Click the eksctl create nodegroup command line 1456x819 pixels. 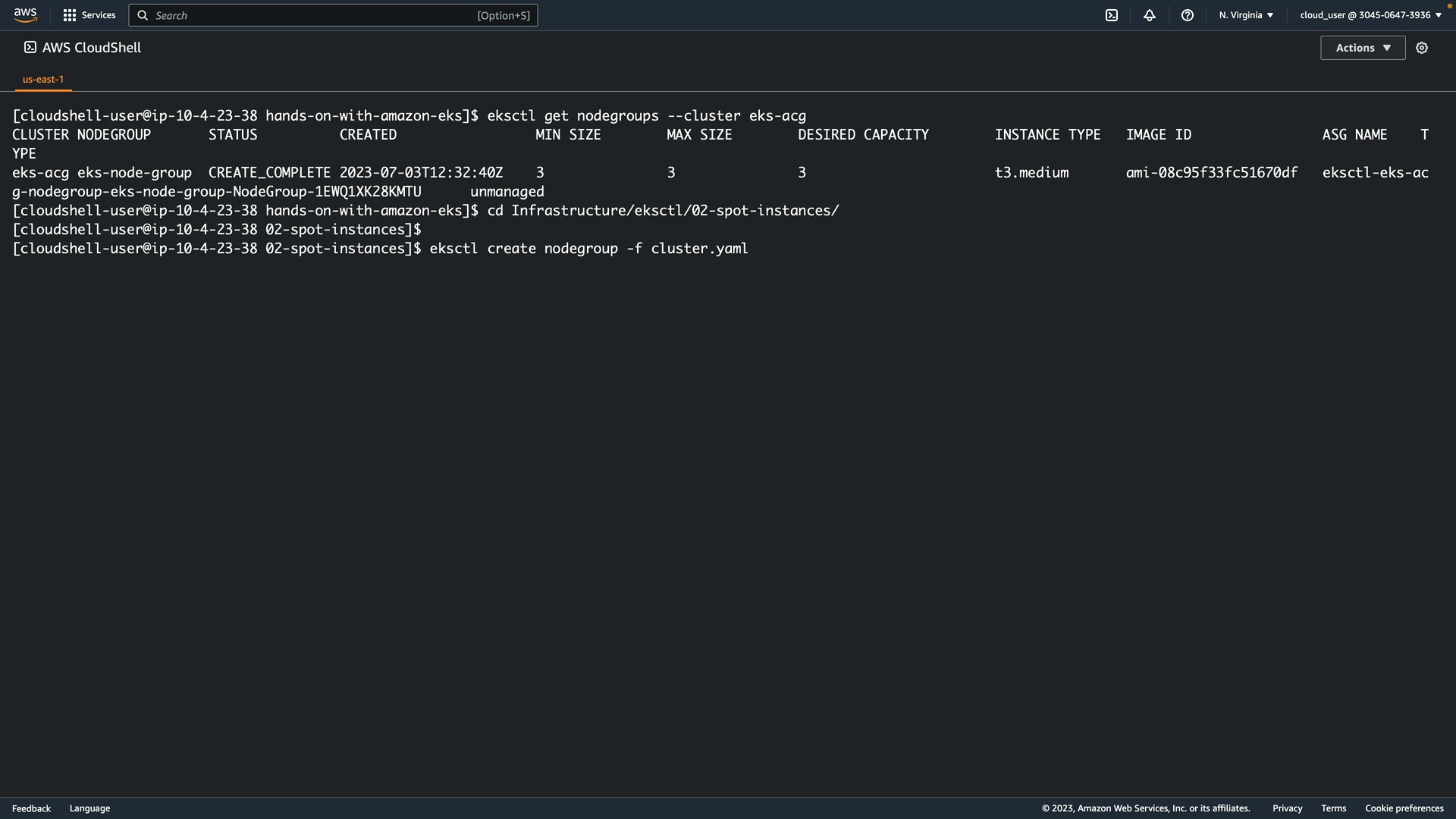click(588, 249)
